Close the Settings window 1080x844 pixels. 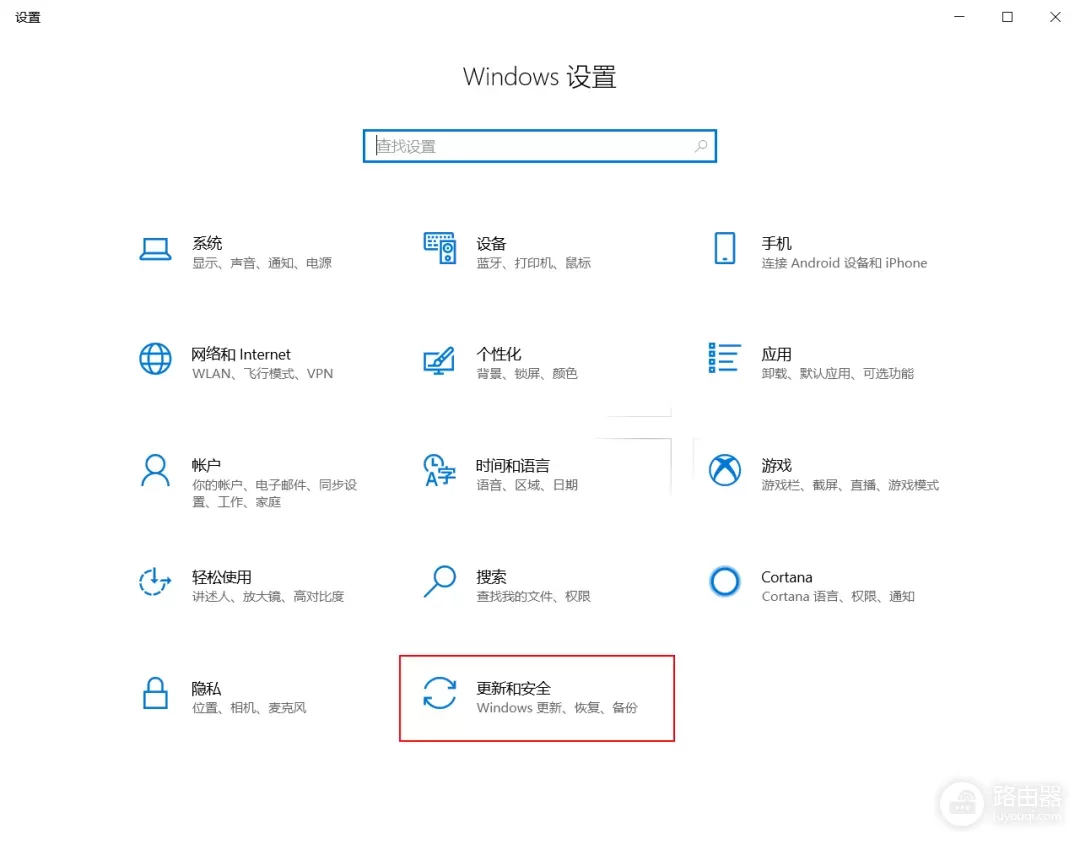click(1055, 17)
